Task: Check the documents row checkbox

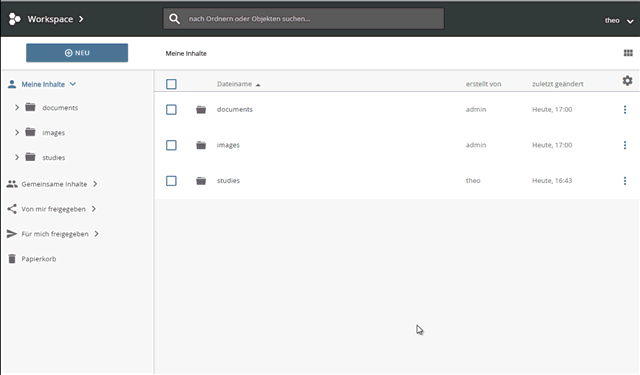Action: [x=171, y=109]
